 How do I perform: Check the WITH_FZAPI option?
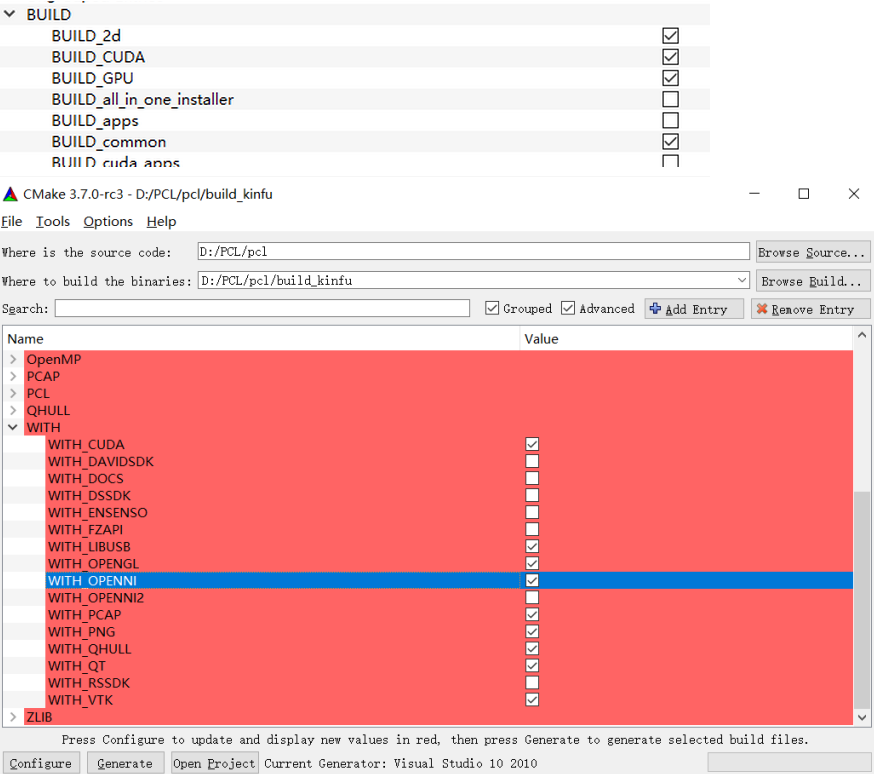pyautogui.click(x=532, y=529)
